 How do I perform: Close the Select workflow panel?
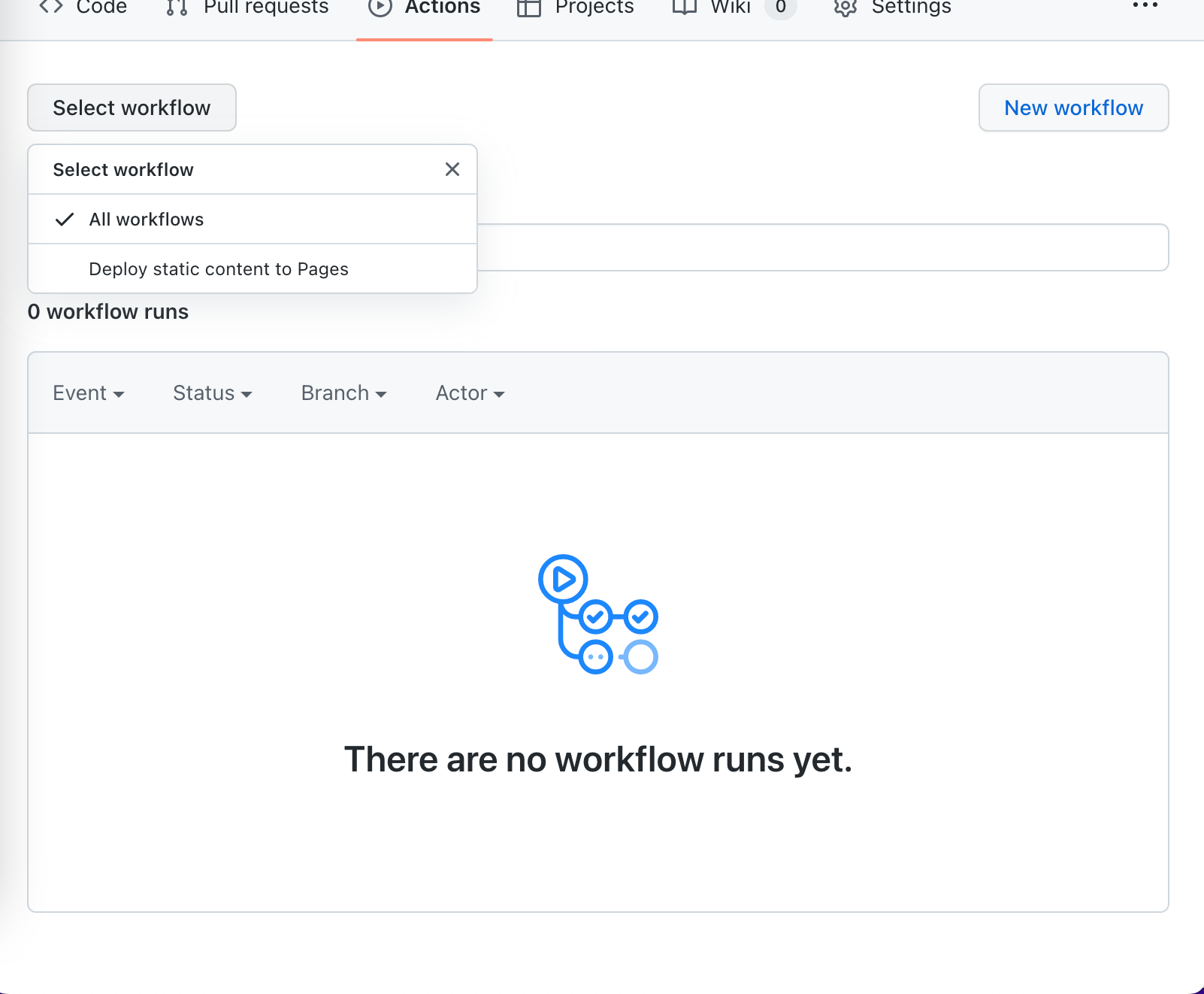coord(452,169)
